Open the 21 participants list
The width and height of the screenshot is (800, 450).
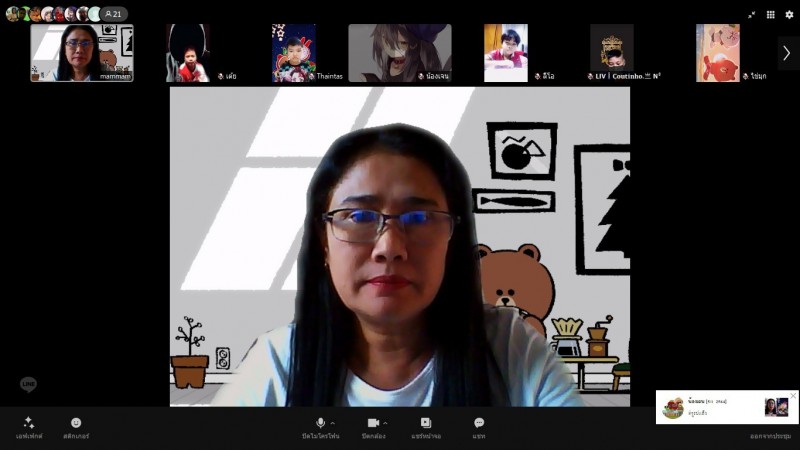pos(113,14)
